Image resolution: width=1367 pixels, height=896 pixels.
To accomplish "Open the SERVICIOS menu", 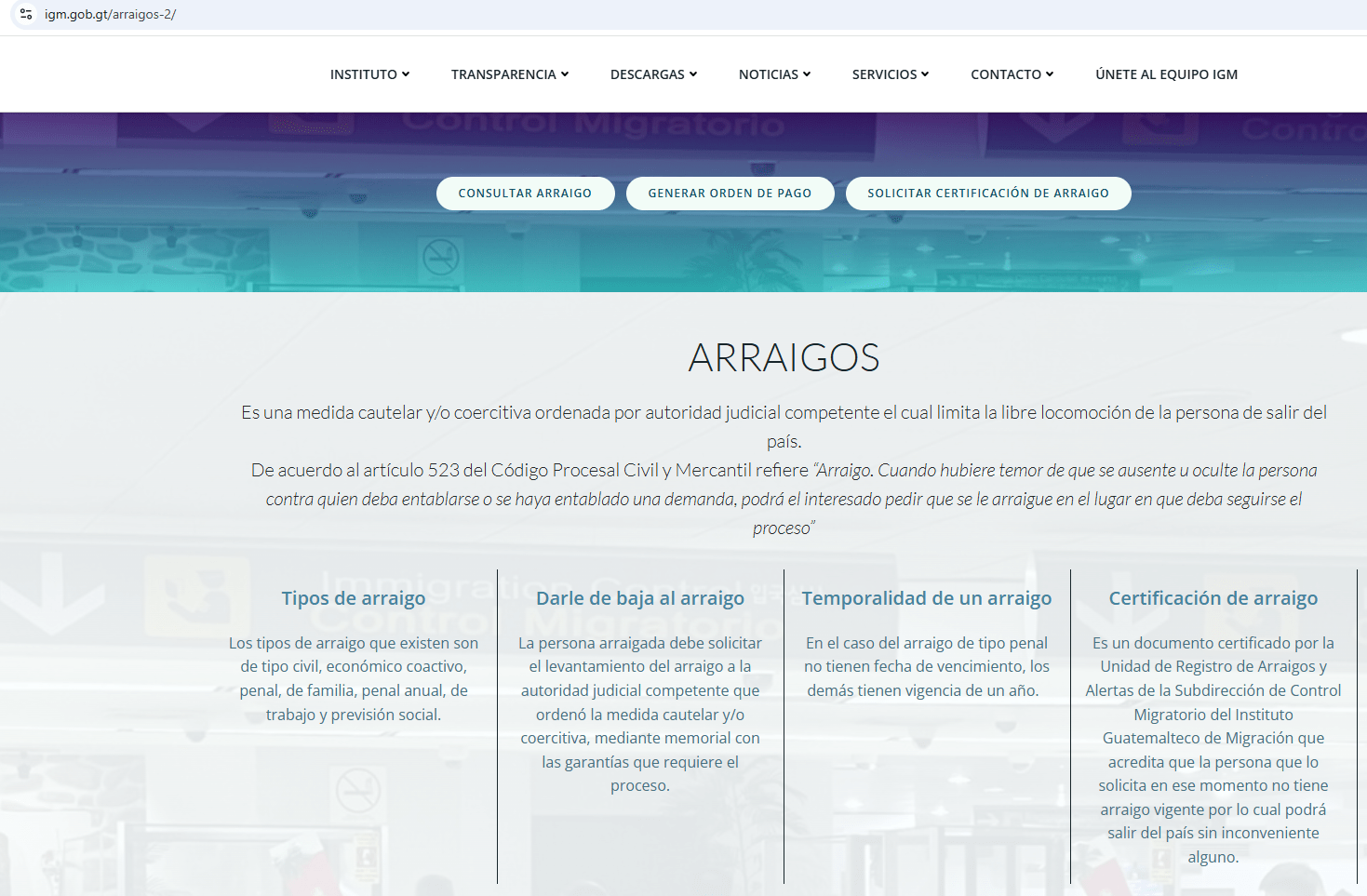I will [891, 74].
